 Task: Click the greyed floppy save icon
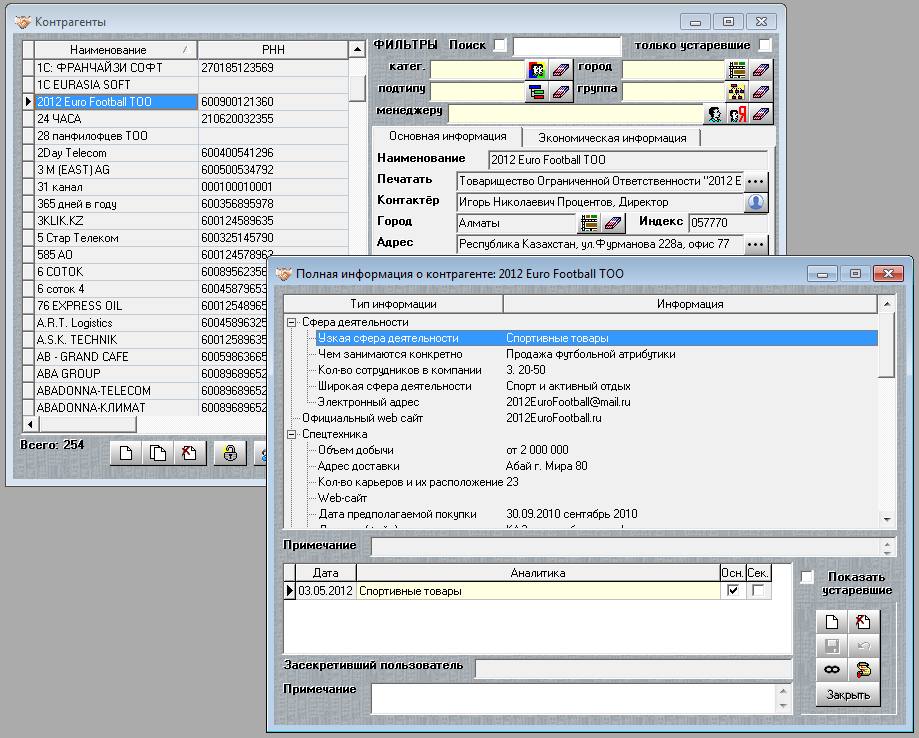(x=832, y=646)
